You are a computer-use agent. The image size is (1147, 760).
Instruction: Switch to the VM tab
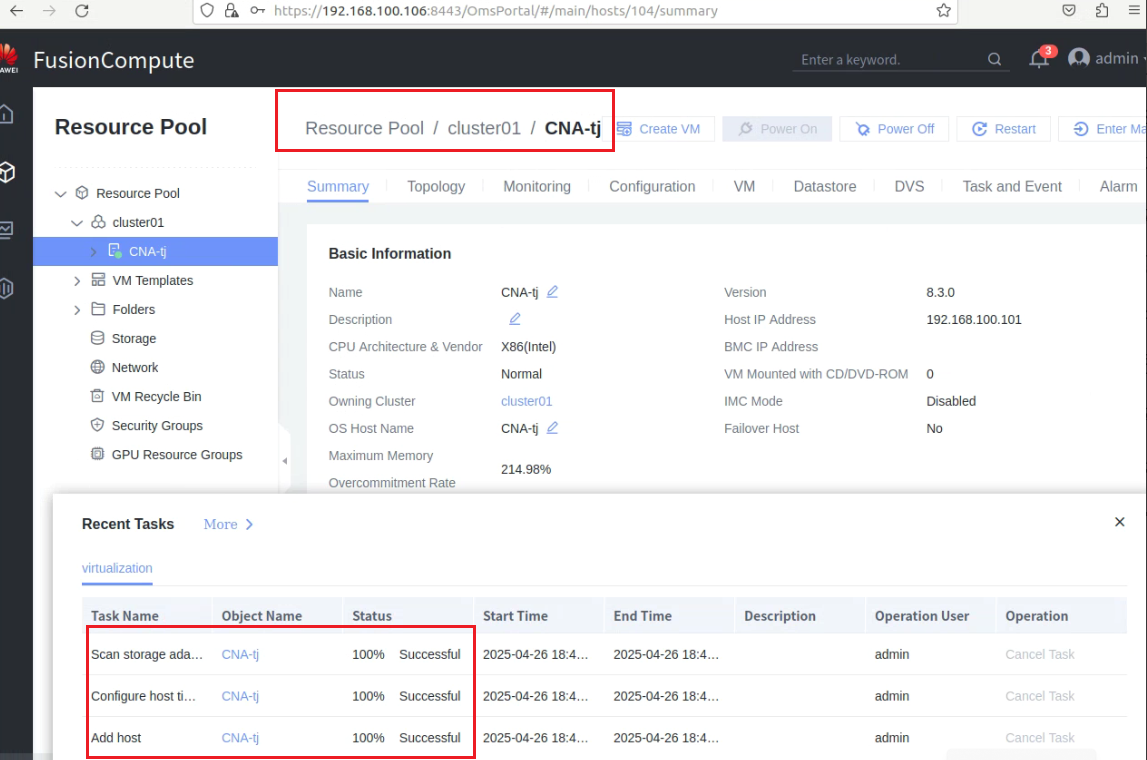(x=744, y=187)
